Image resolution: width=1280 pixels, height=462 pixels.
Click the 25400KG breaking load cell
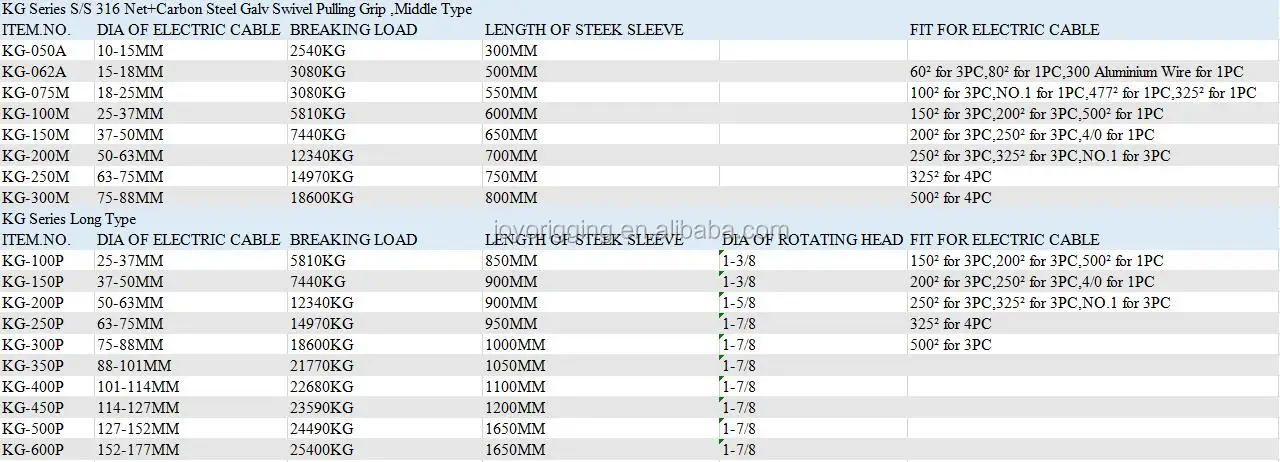pyautogui.click(x=321, y=450)
